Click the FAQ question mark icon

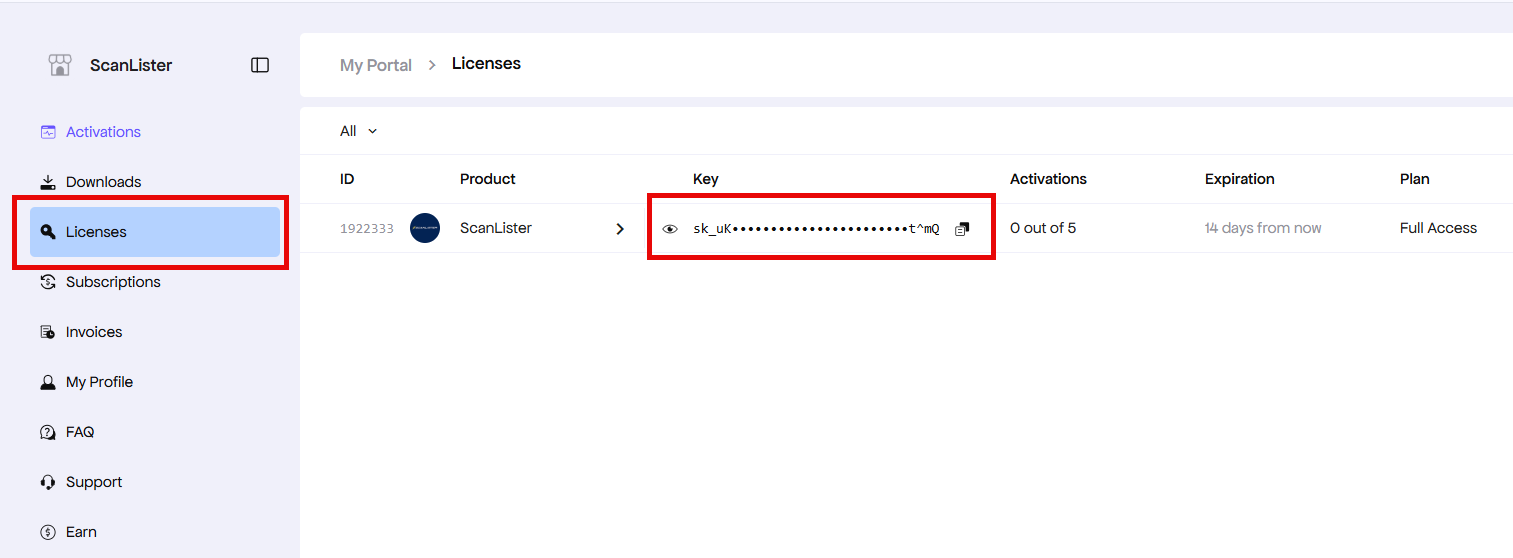(x=48, y=432)
